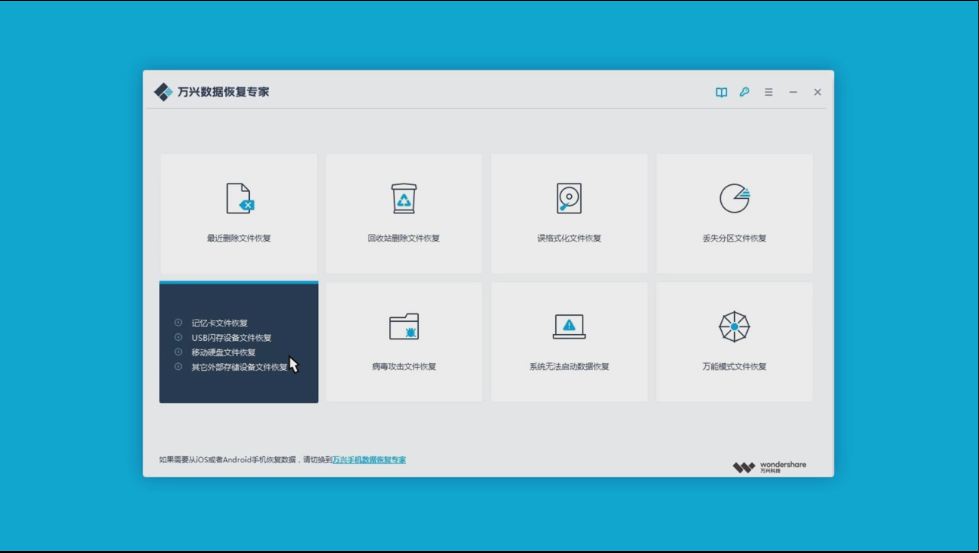The image size is (979, 553).
Task: Select the 记忆卡文件恢复 option
Action: click(x=219, y=323)
